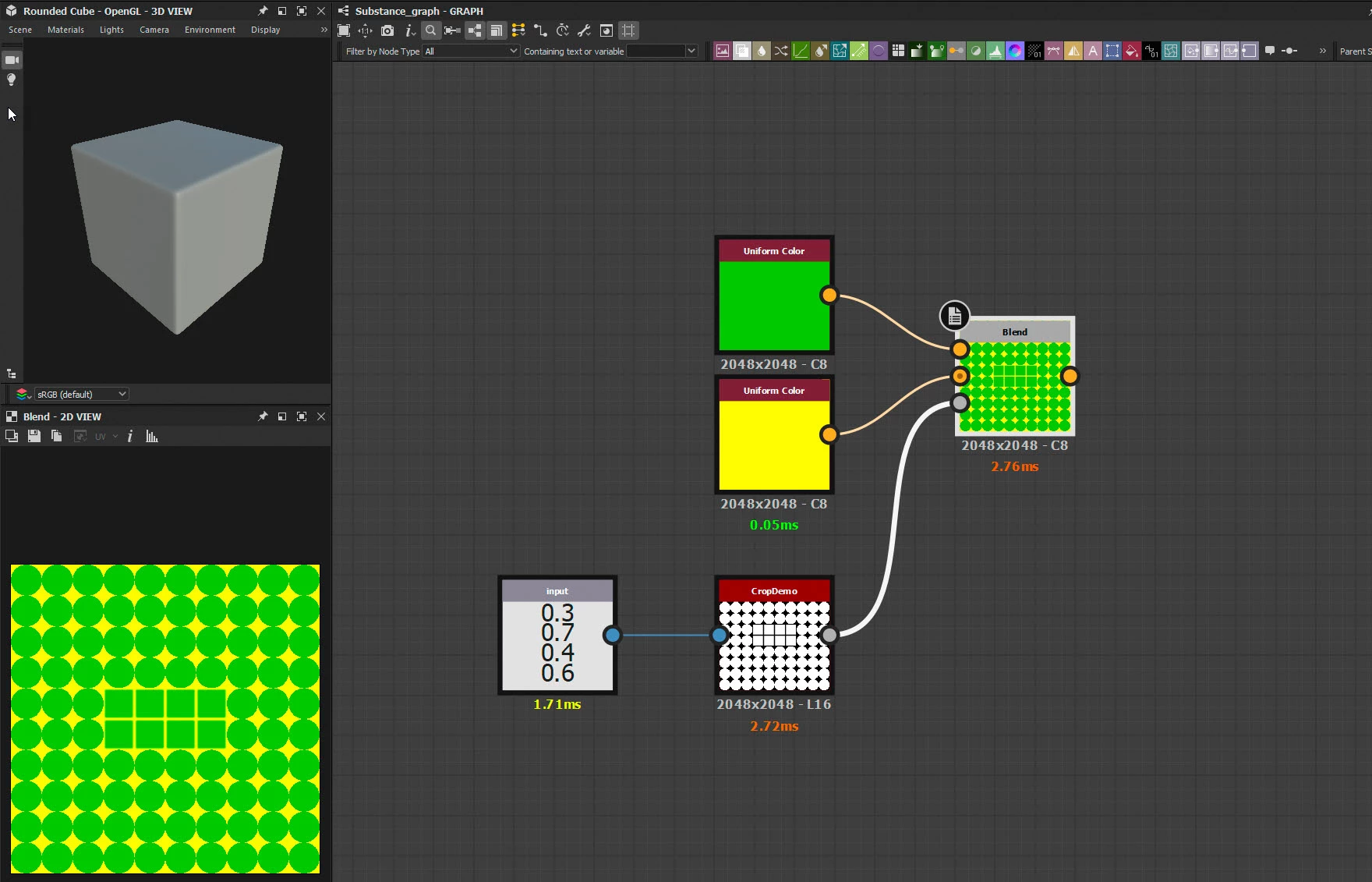Screen dimensions: 1372x882
Task: Add a Gradient Map node (green icon)
Action: [937, 51]
